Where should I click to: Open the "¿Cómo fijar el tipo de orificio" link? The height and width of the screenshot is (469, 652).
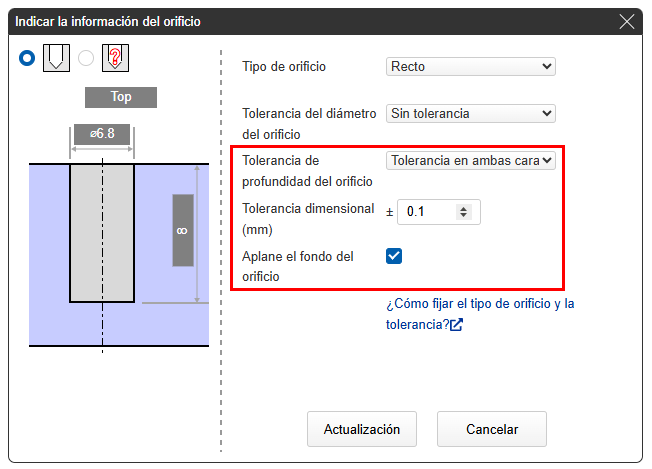pyautogui.click(x=479, y=304)
